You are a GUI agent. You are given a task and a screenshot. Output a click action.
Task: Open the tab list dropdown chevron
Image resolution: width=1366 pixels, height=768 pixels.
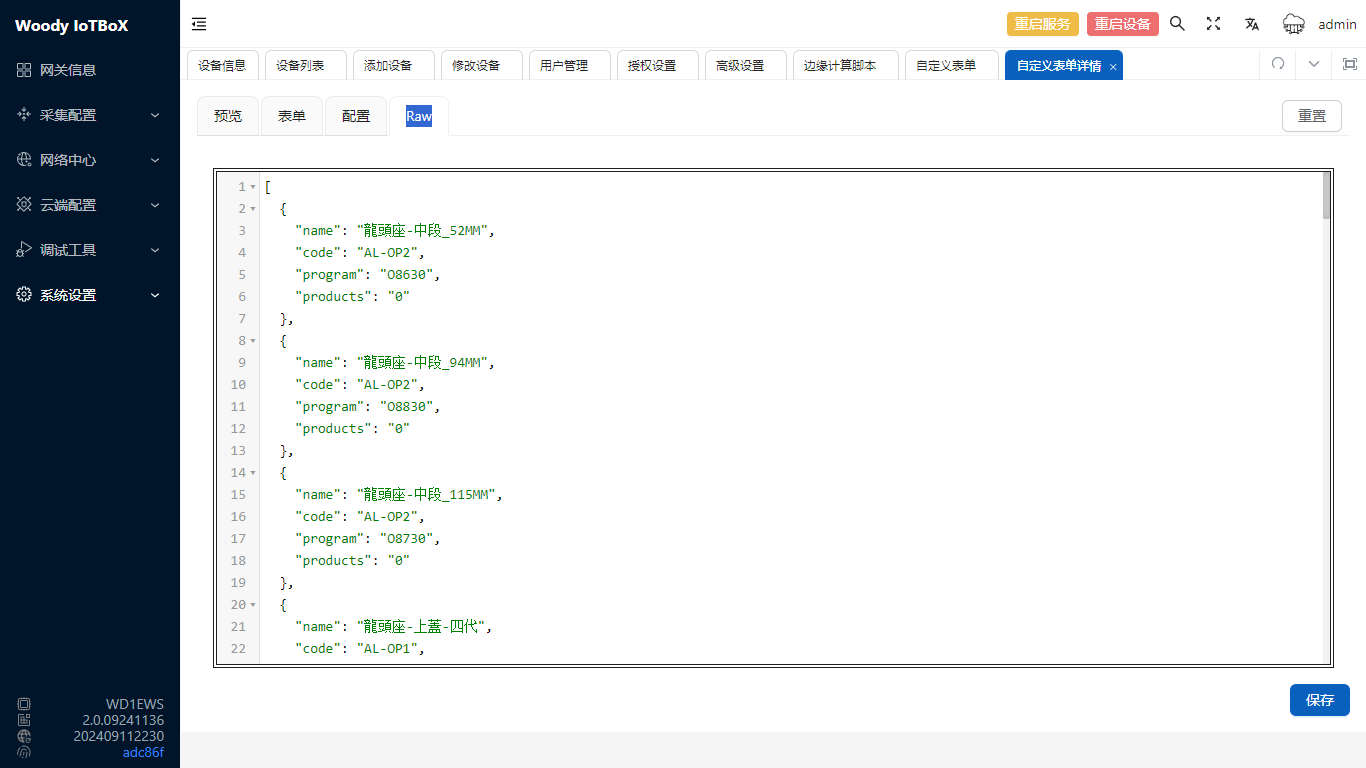click(x=1314, y=64)
